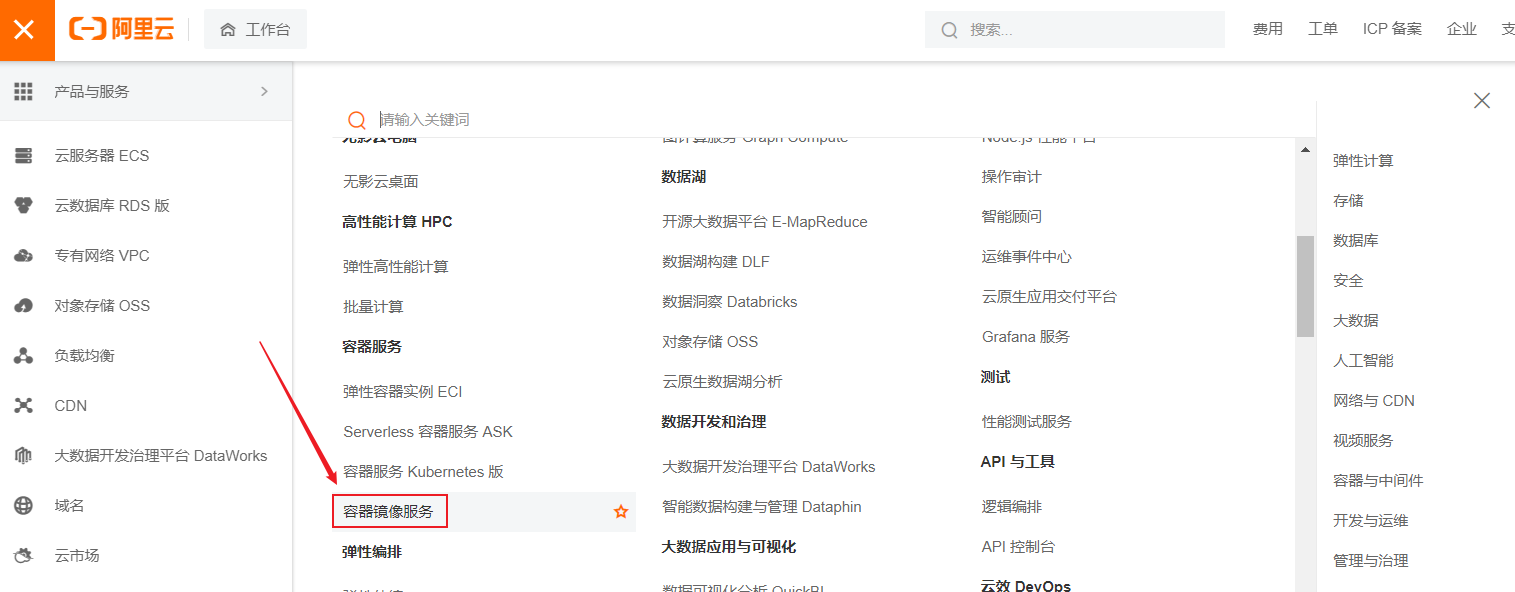Click the search magnifier icon in top bar
Viewport: 1515px width, 592px height.
point(949,30)
